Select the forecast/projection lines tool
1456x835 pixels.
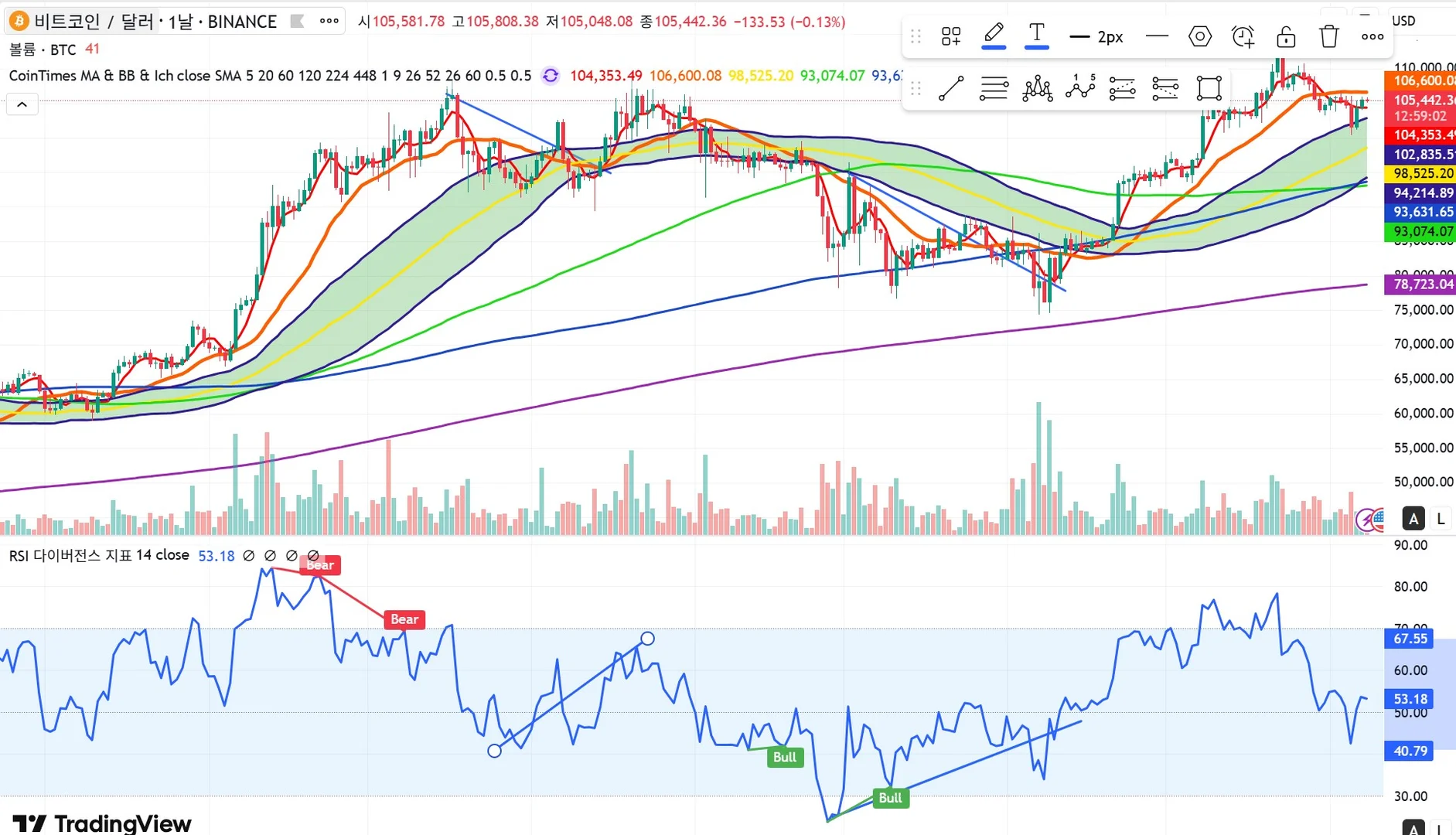tap(1123, 88)
